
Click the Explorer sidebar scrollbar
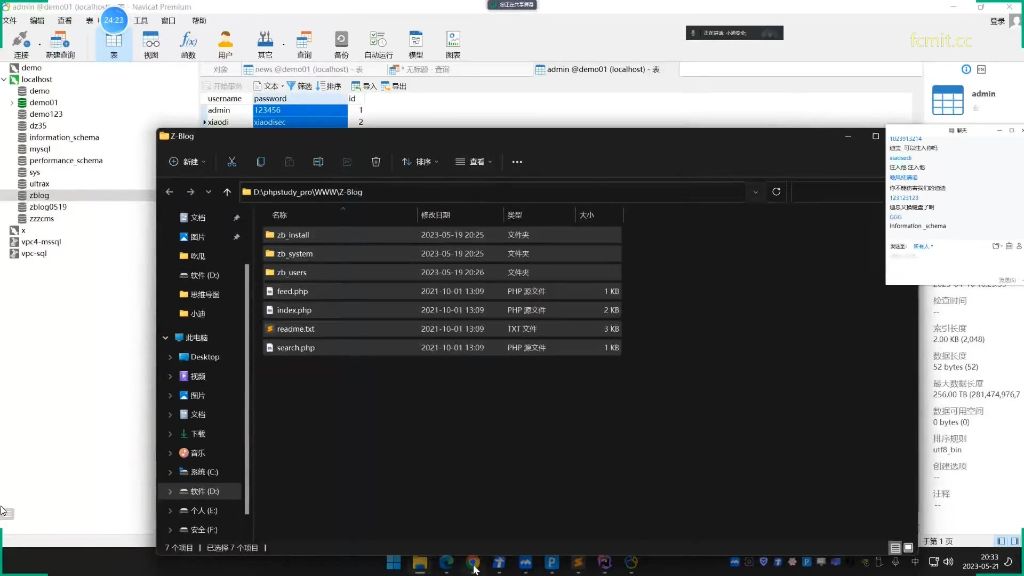tap(247, 389)
